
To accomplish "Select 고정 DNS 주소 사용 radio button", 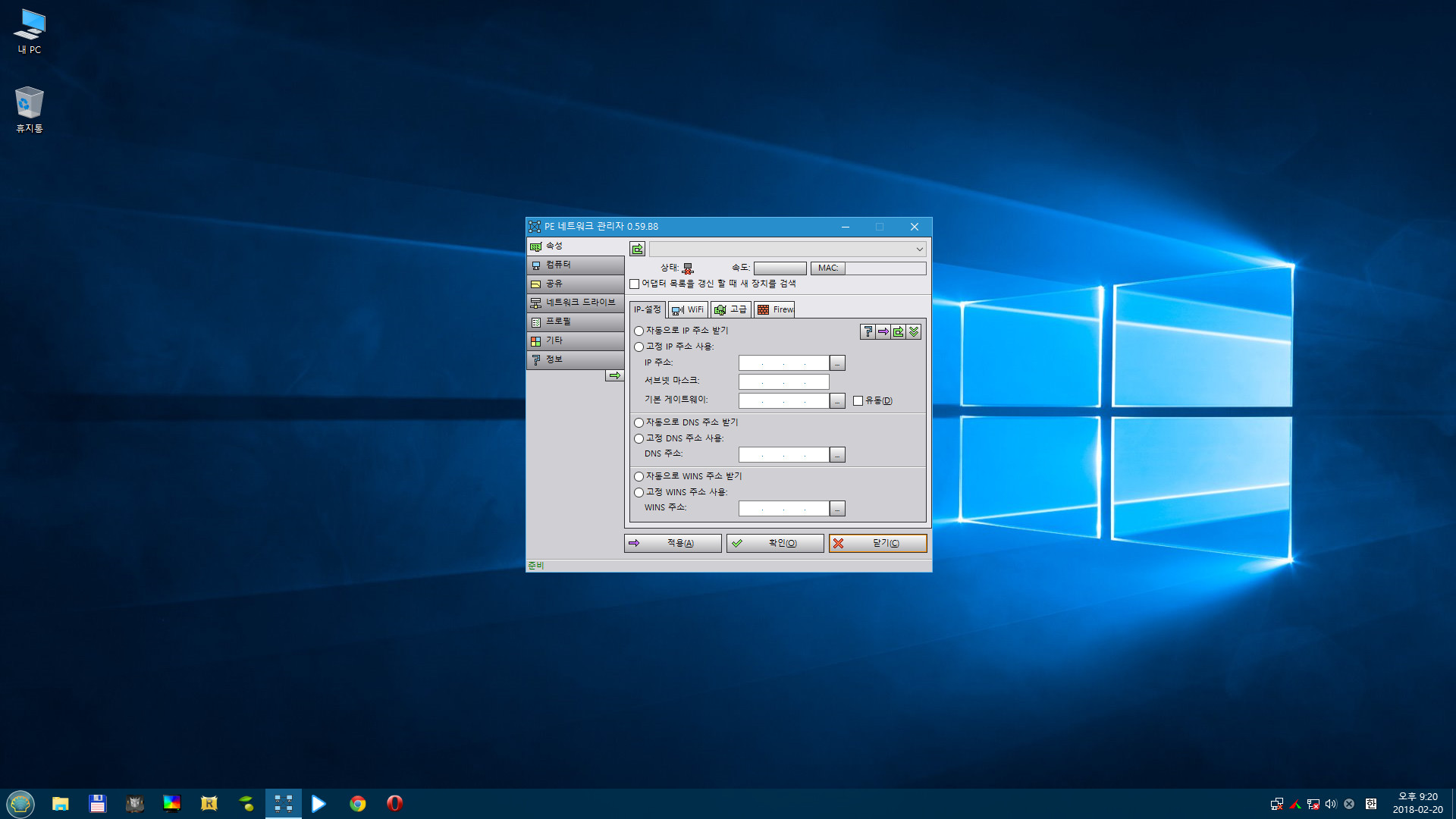I will click(x=639, y=439).
